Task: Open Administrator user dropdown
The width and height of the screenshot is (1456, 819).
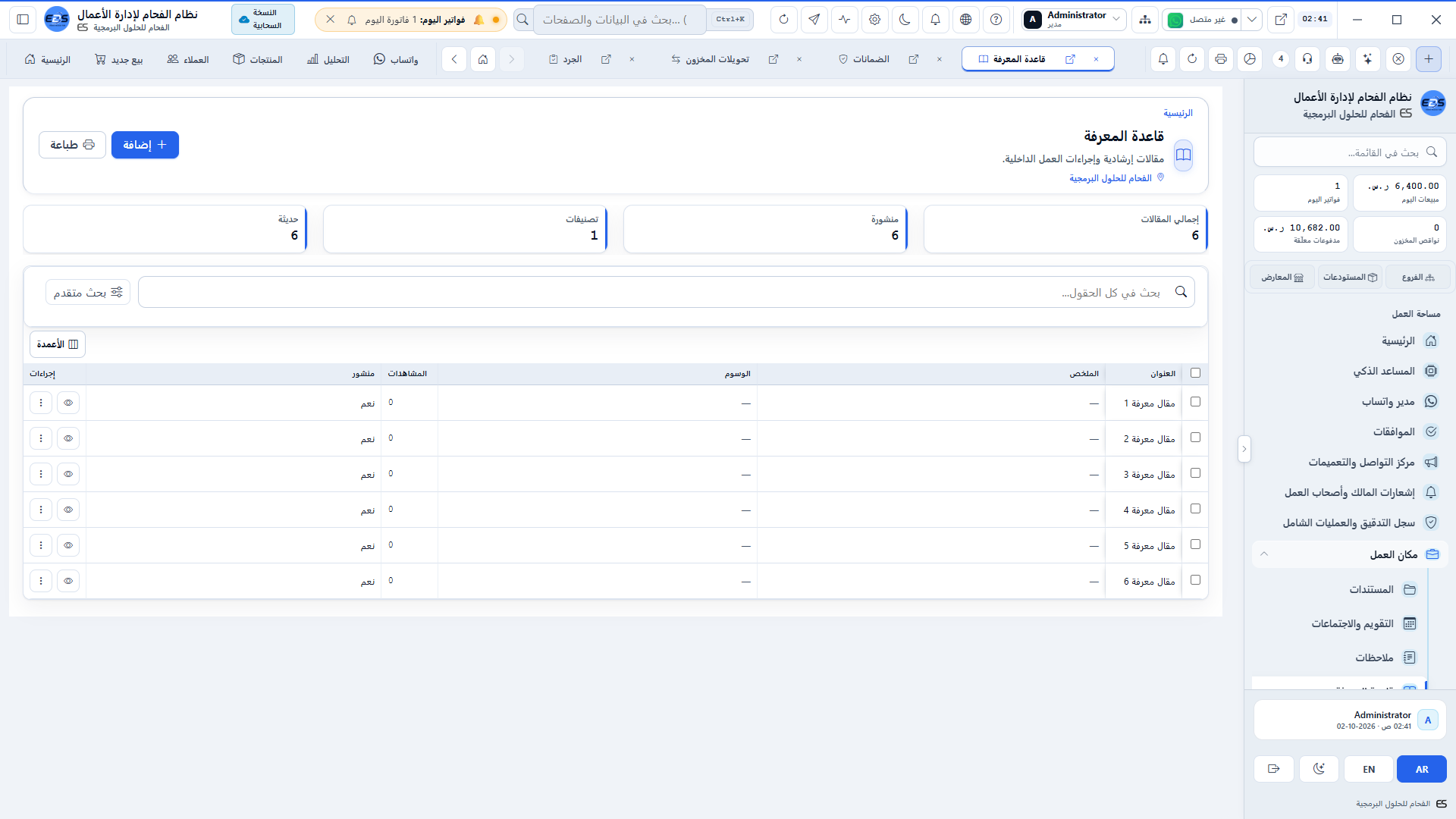Action: [1073, 20]
